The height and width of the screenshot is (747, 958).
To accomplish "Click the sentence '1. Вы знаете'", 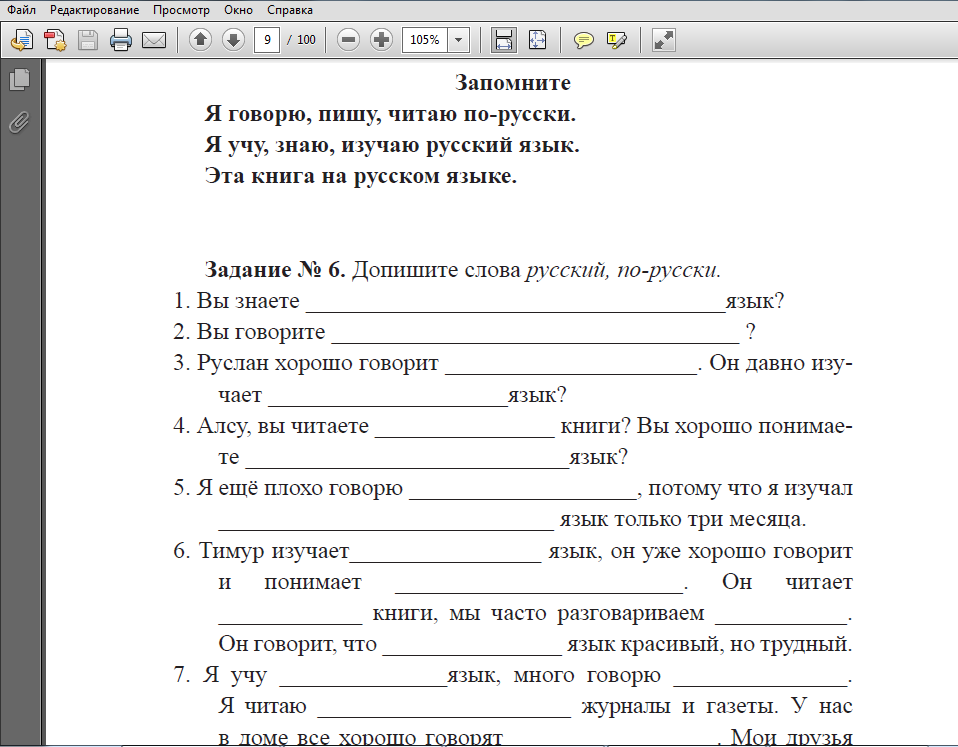I will [236, 301].
